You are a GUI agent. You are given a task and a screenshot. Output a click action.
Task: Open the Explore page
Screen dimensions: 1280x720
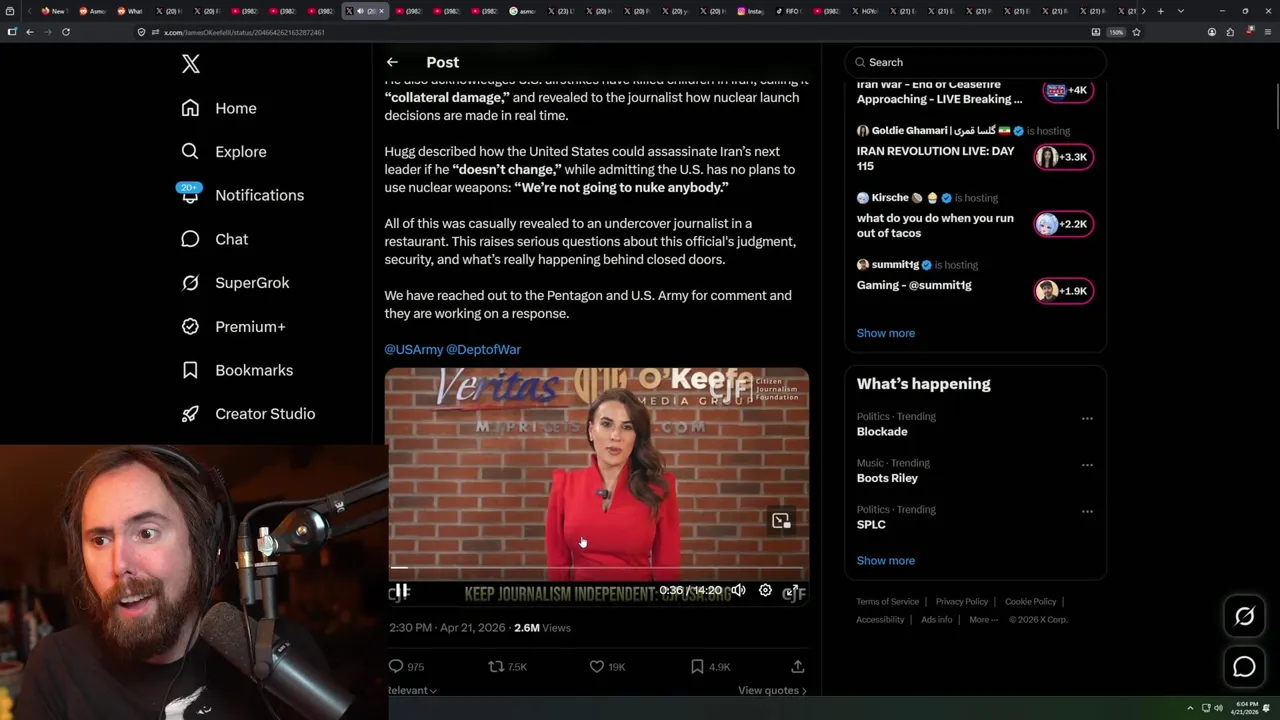pyautogui.click(x=224, y=152)
